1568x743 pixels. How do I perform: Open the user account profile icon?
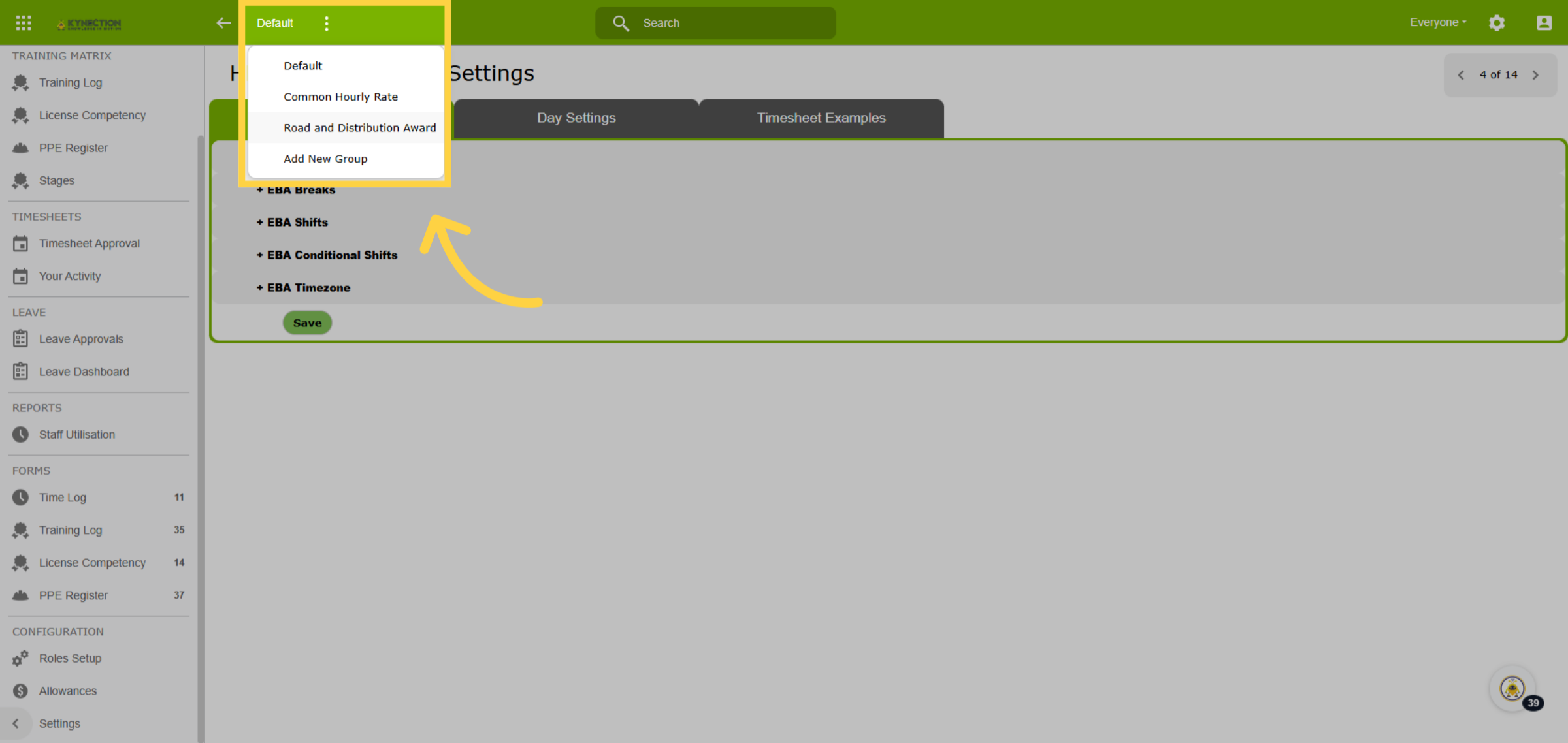[x=1544, y=23]
